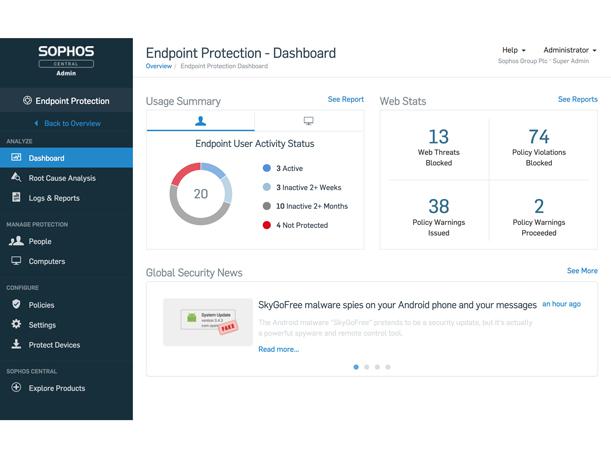611x458 pixels.
Task: Click the Settings gear icon
Action: 16,324
